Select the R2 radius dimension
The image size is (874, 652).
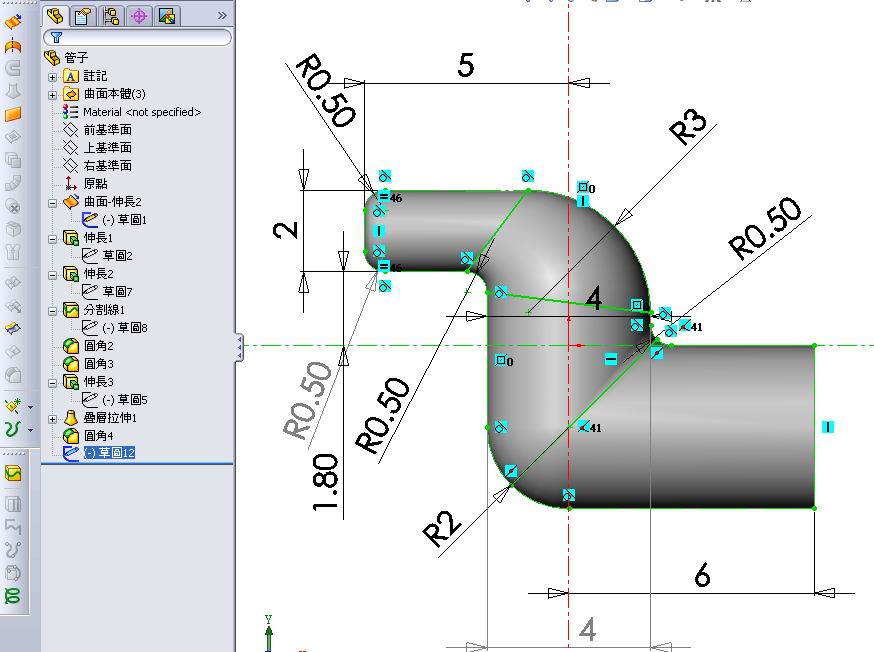tap(442, 529)
